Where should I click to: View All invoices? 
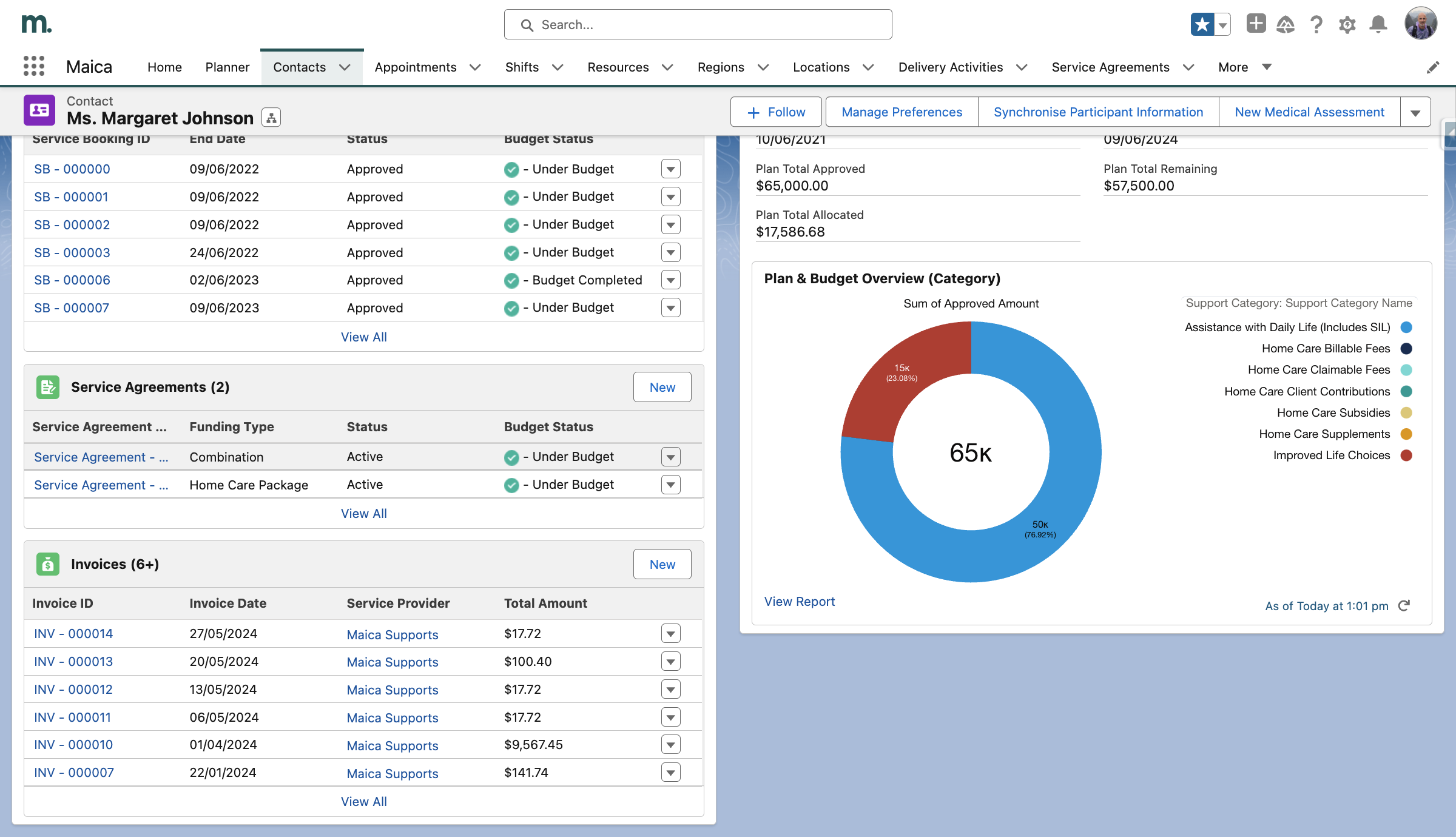click(x=363, y=802)
